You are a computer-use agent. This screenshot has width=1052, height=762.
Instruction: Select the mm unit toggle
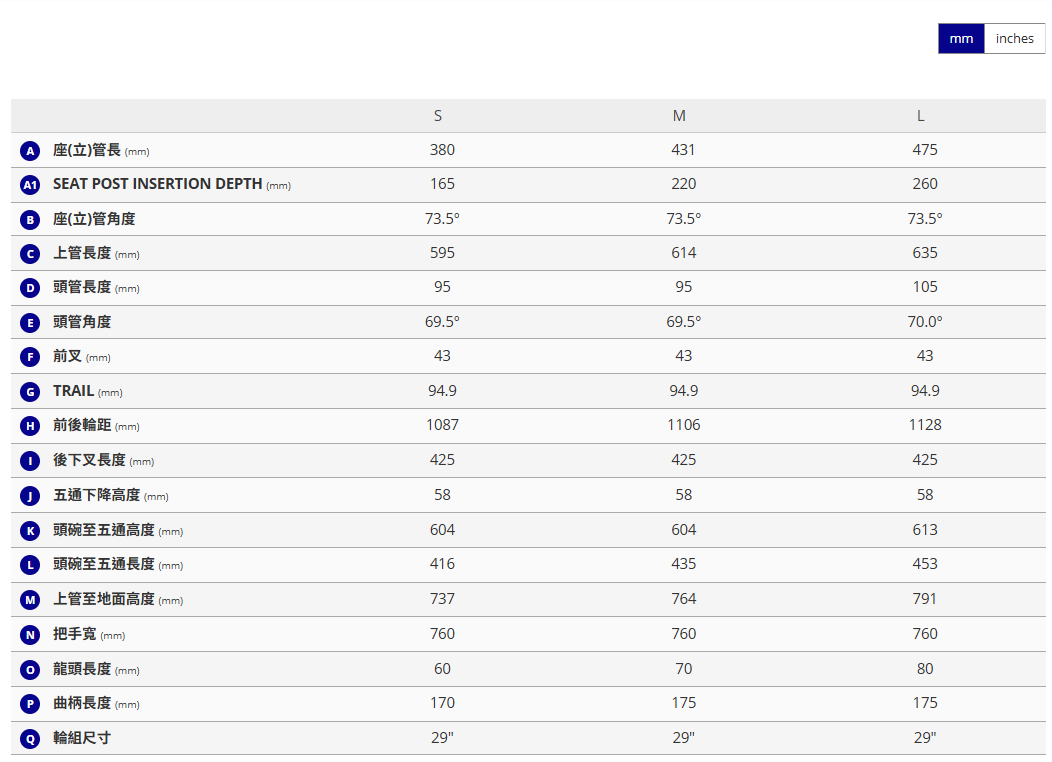(961, 39)
